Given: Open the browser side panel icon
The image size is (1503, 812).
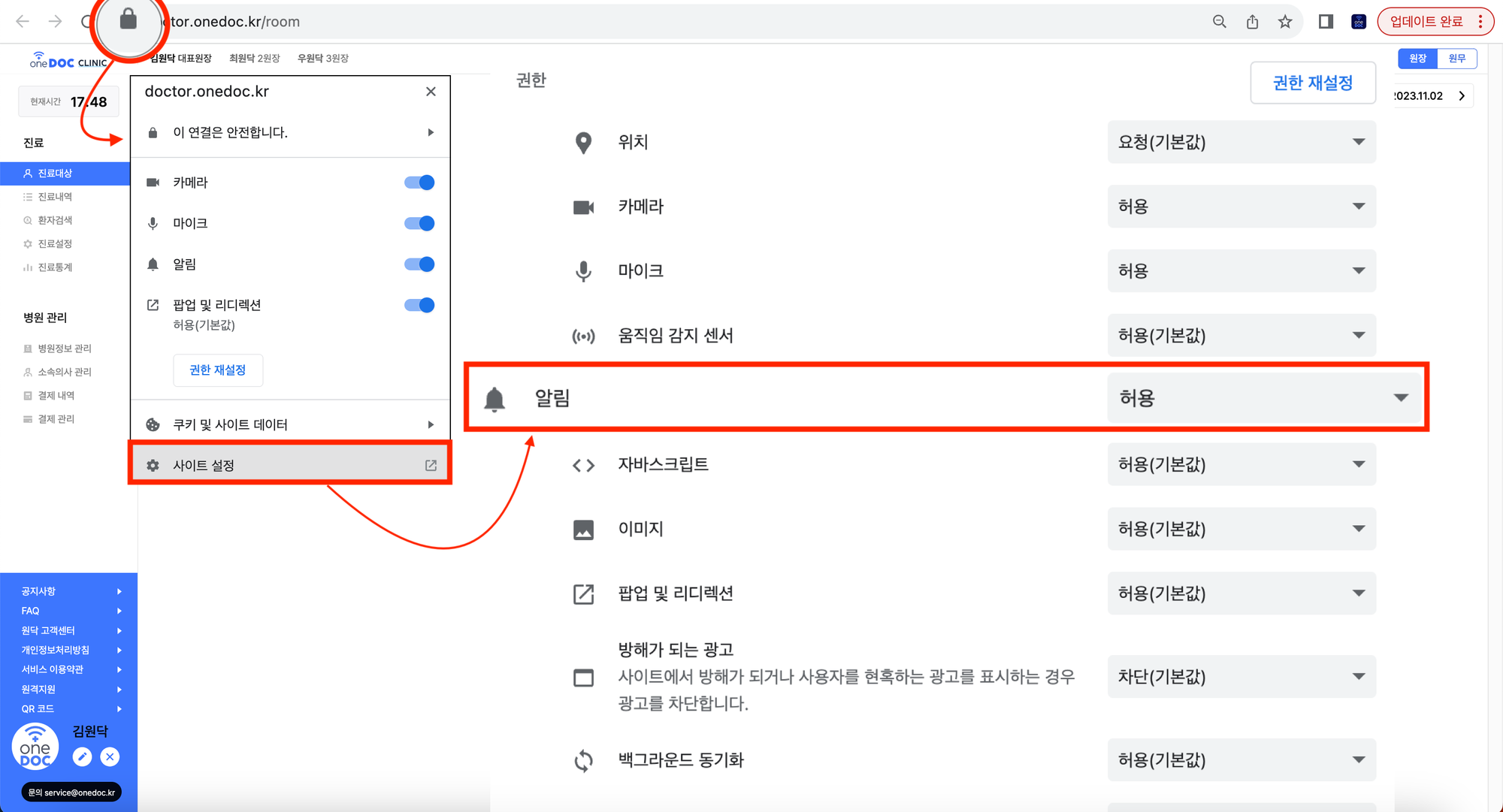Looking at the screenshot, I should click(1326, 22).
